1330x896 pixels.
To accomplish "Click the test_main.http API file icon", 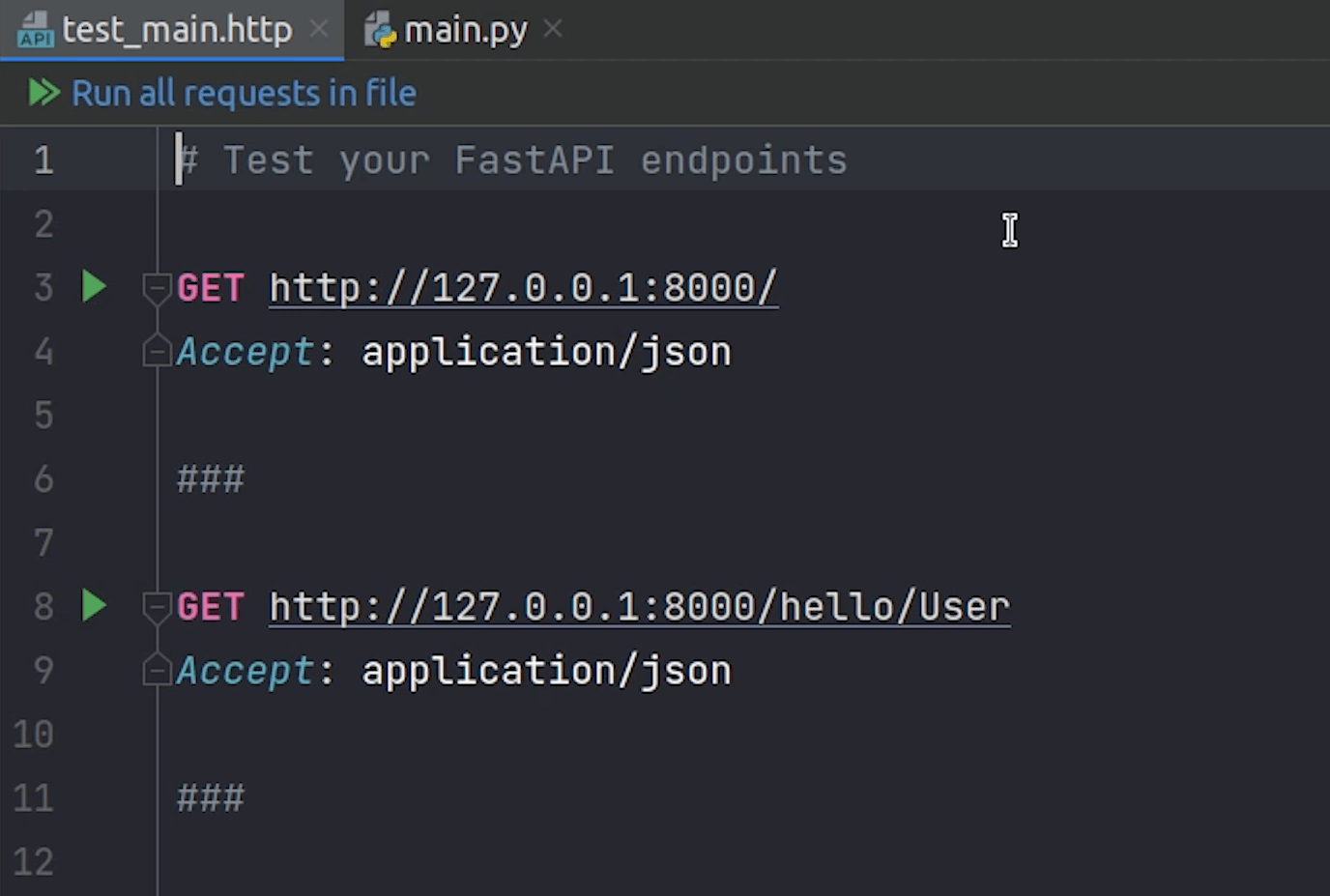I will [x=36, y=30].
